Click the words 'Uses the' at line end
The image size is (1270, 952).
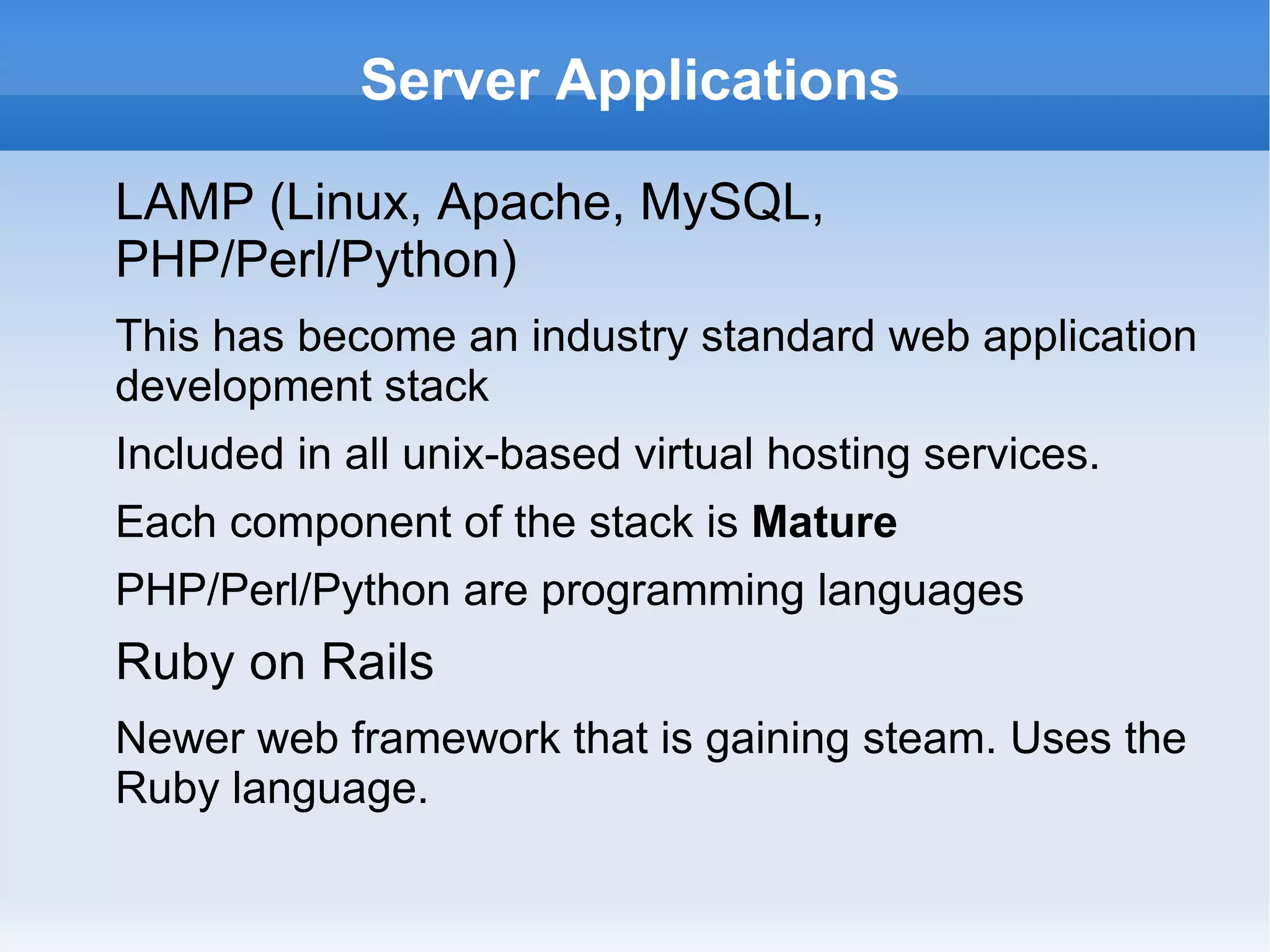1098,739
